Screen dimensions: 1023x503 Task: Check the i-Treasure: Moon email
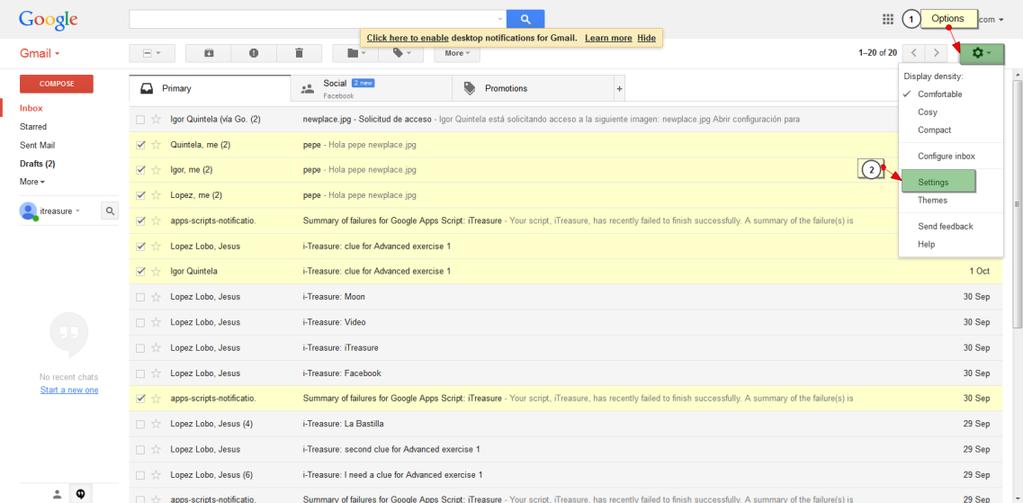coord(140,297)
